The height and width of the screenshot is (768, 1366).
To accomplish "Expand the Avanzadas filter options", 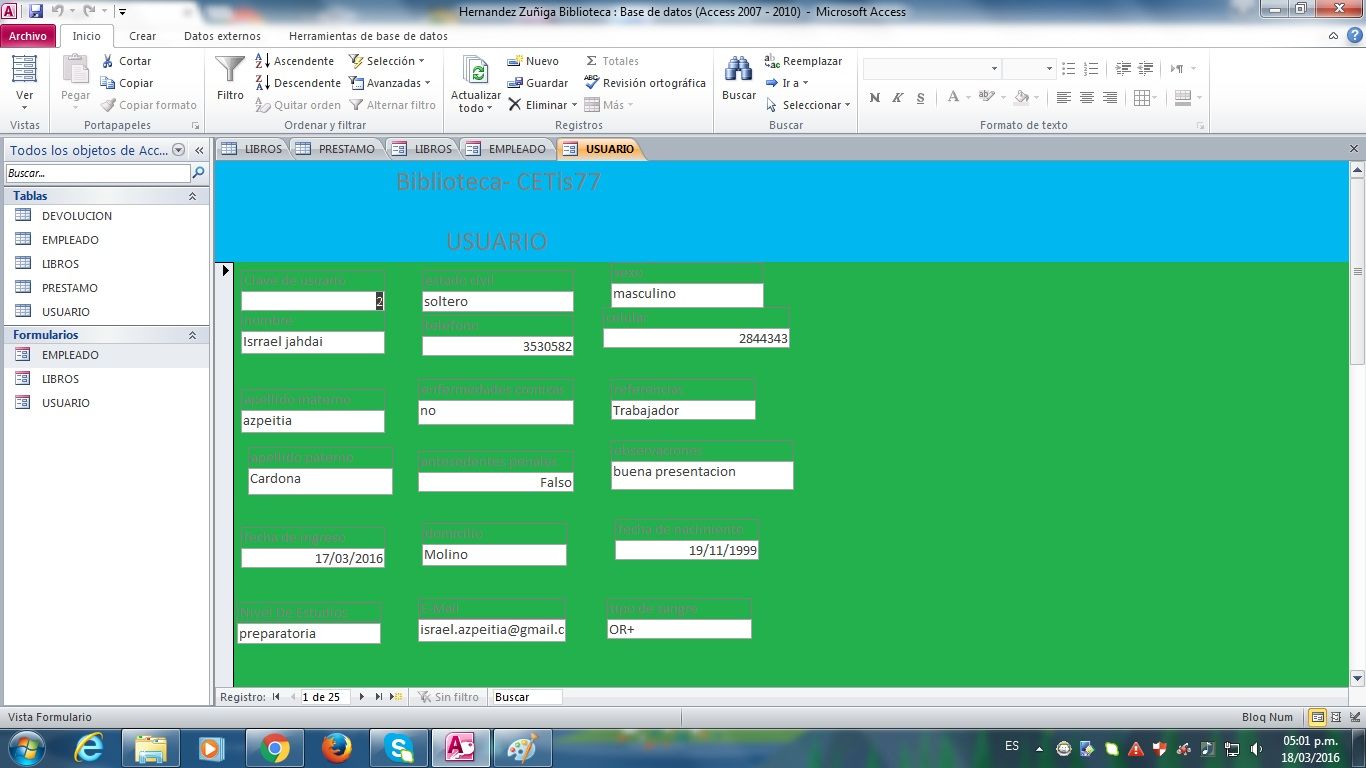I will point(390,83).
